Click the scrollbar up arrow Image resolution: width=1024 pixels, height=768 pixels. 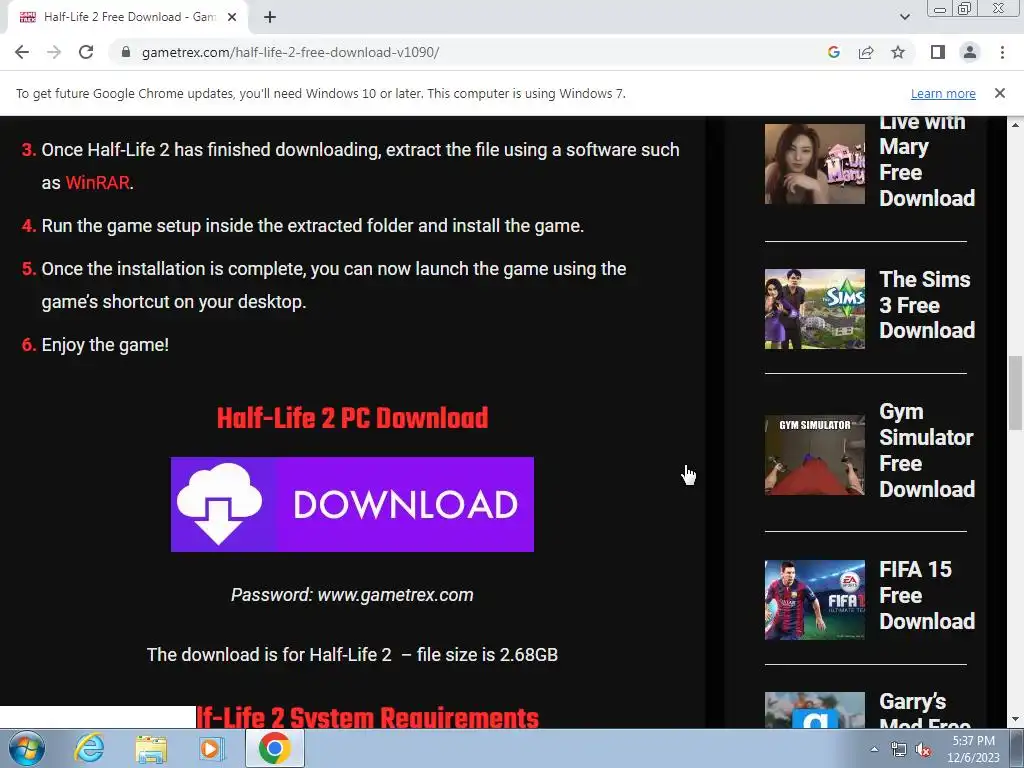click(x=1015, y=124)
